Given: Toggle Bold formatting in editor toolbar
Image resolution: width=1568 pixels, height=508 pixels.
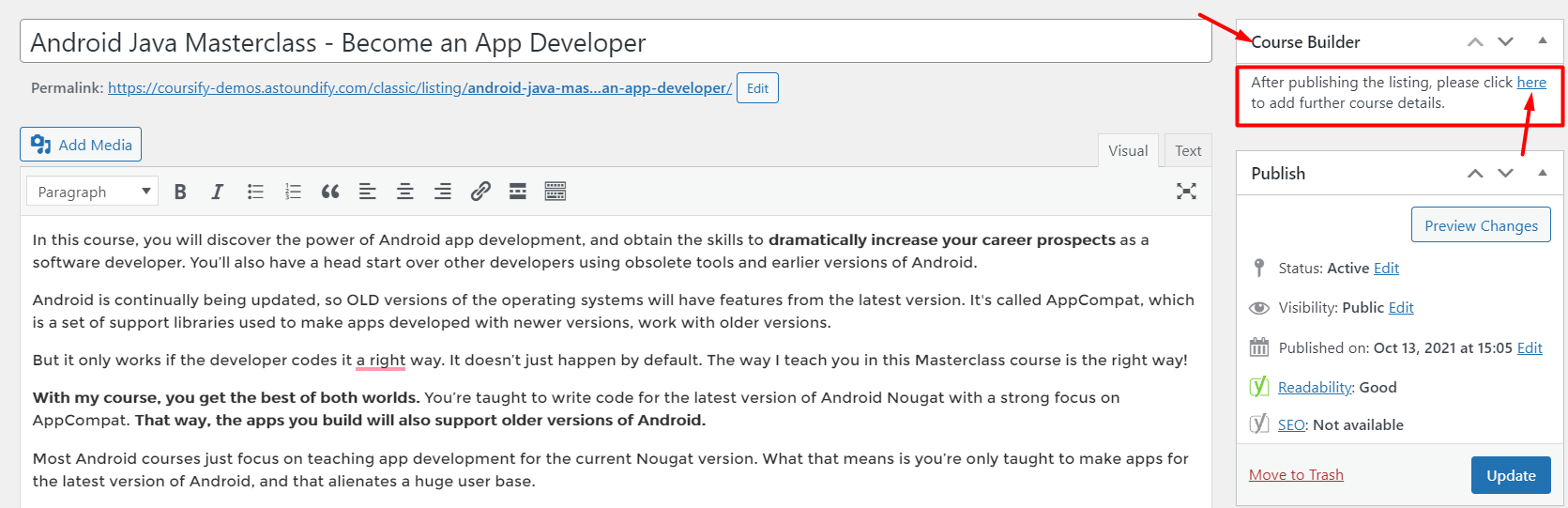Looking at the screenshot, I should coord(180,192).
